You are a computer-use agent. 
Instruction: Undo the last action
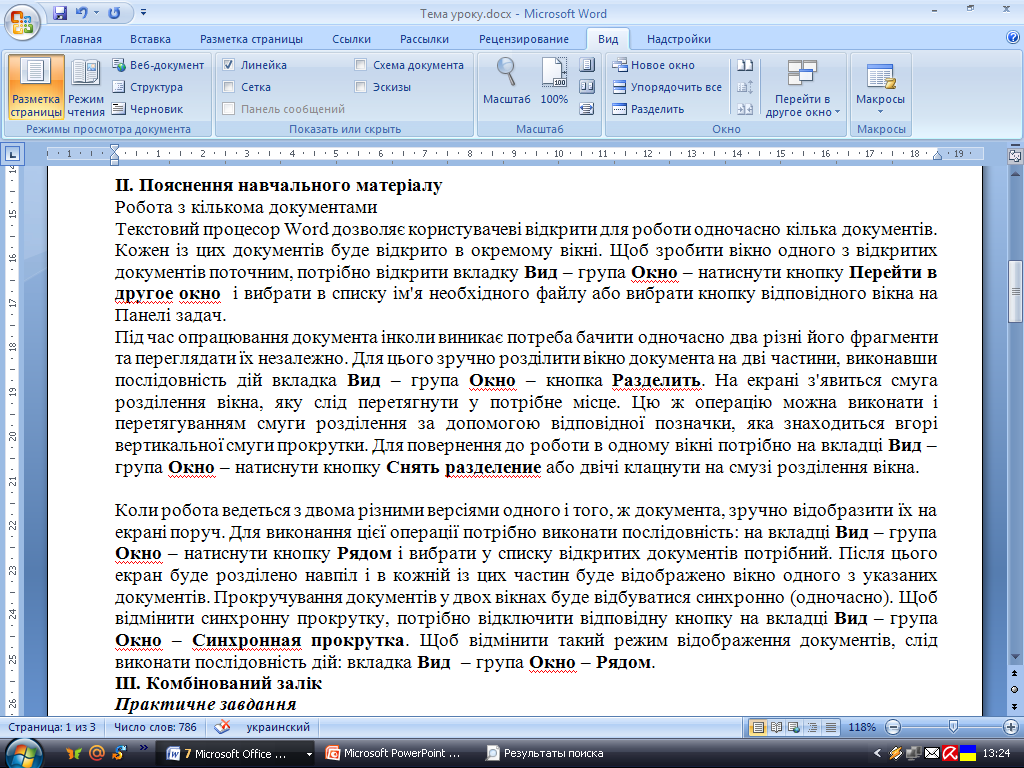coord(82,12)
